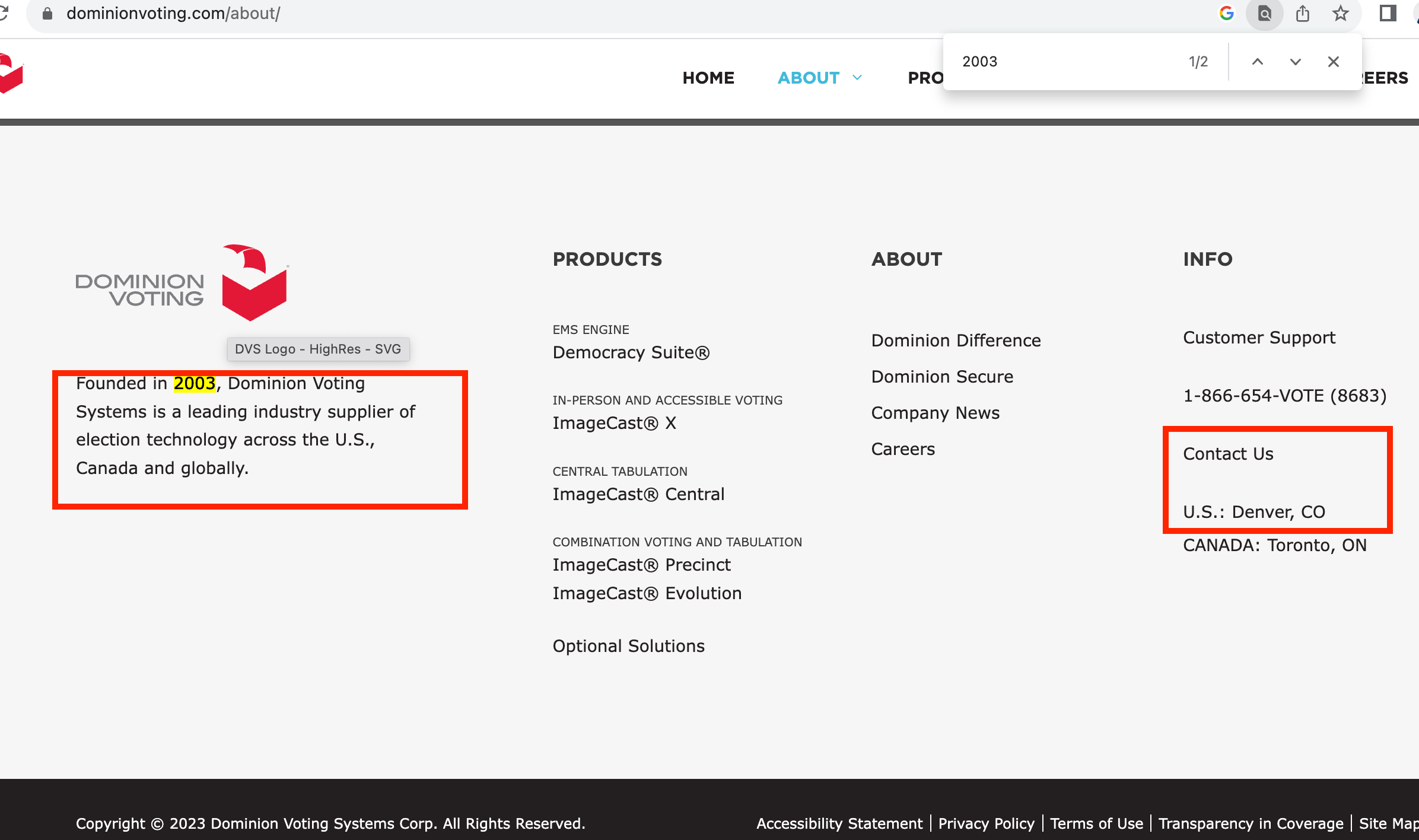This screenshot has height=840, width=1419.
Task: Click the Dominion Voting footer logo
Action: [182, 283]
